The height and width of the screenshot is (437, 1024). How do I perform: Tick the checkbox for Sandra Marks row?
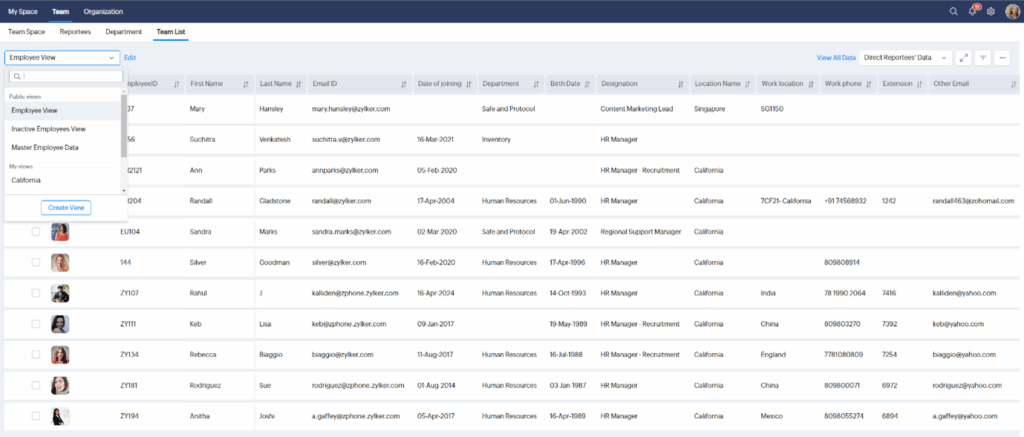click(36, 231)
